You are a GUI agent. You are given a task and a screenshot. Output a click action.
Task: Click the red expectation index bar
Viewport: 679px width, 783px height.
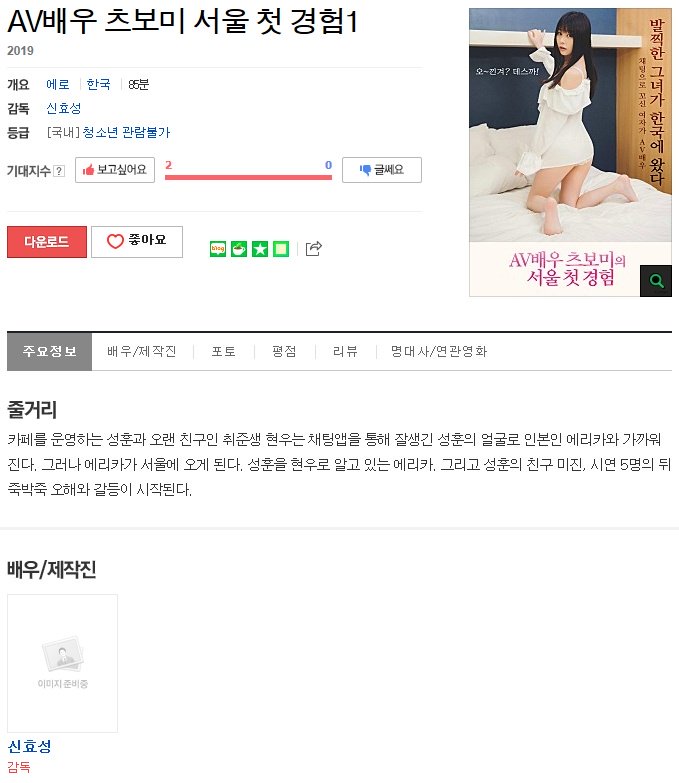pos(248,177)
